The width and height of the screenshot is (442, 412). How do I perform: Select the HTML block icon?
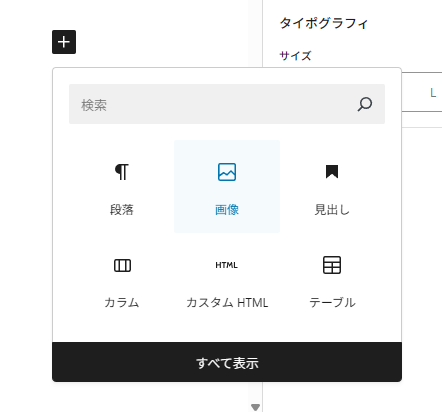[227, 265]
